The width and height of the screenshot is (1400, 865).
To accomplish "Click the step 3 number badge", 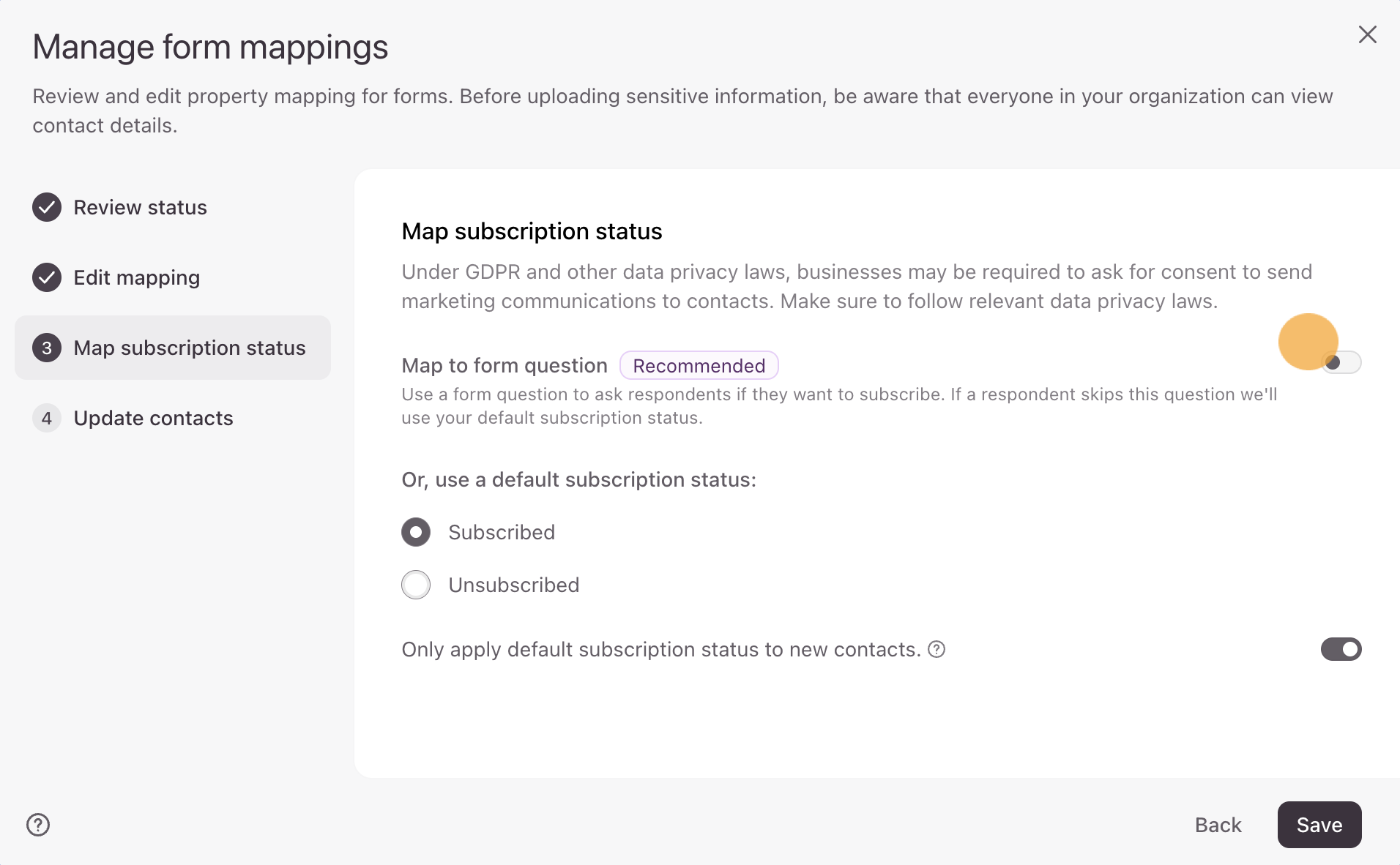I will click(x=47, y=348).
